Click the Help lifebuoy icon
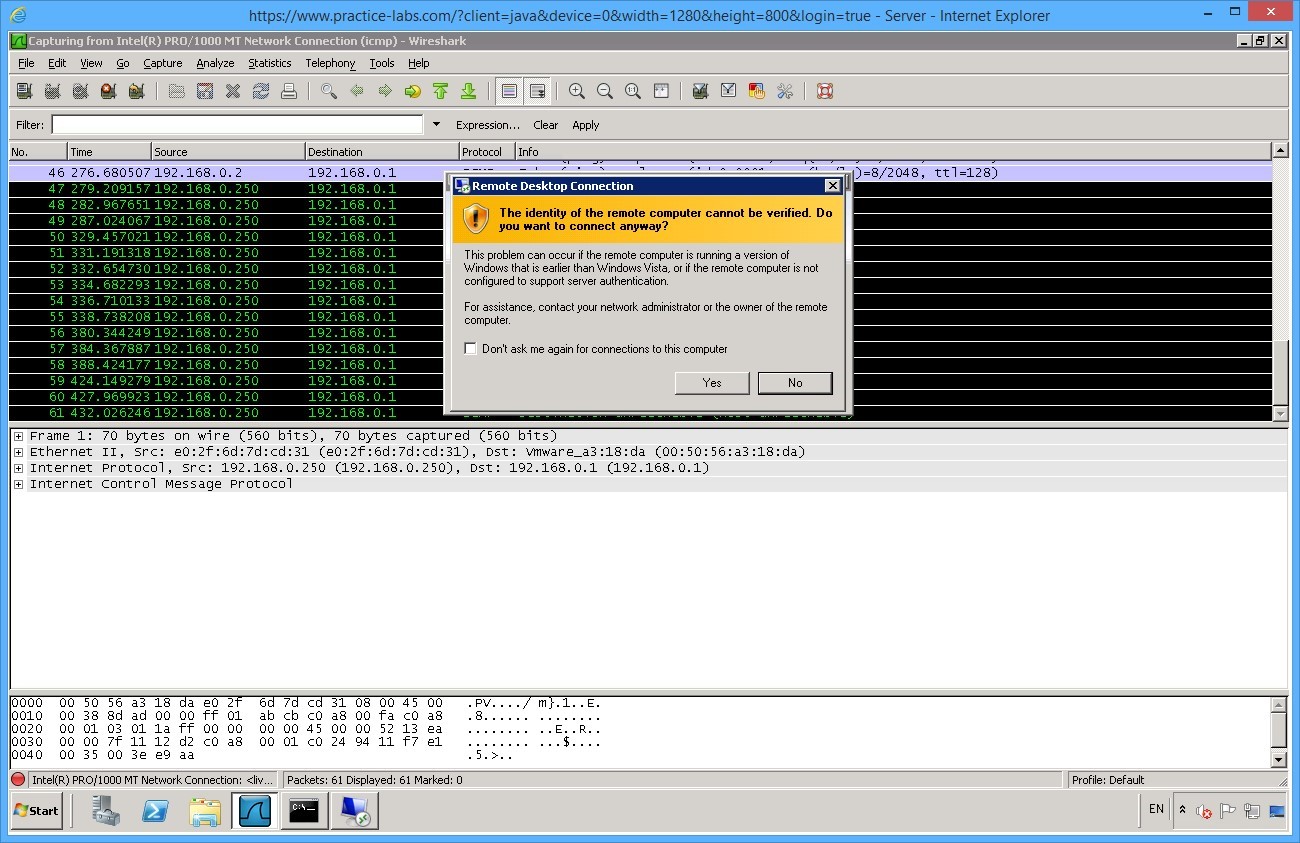The width and height of the screenshot is (1300, 843). tap(825, 91)
